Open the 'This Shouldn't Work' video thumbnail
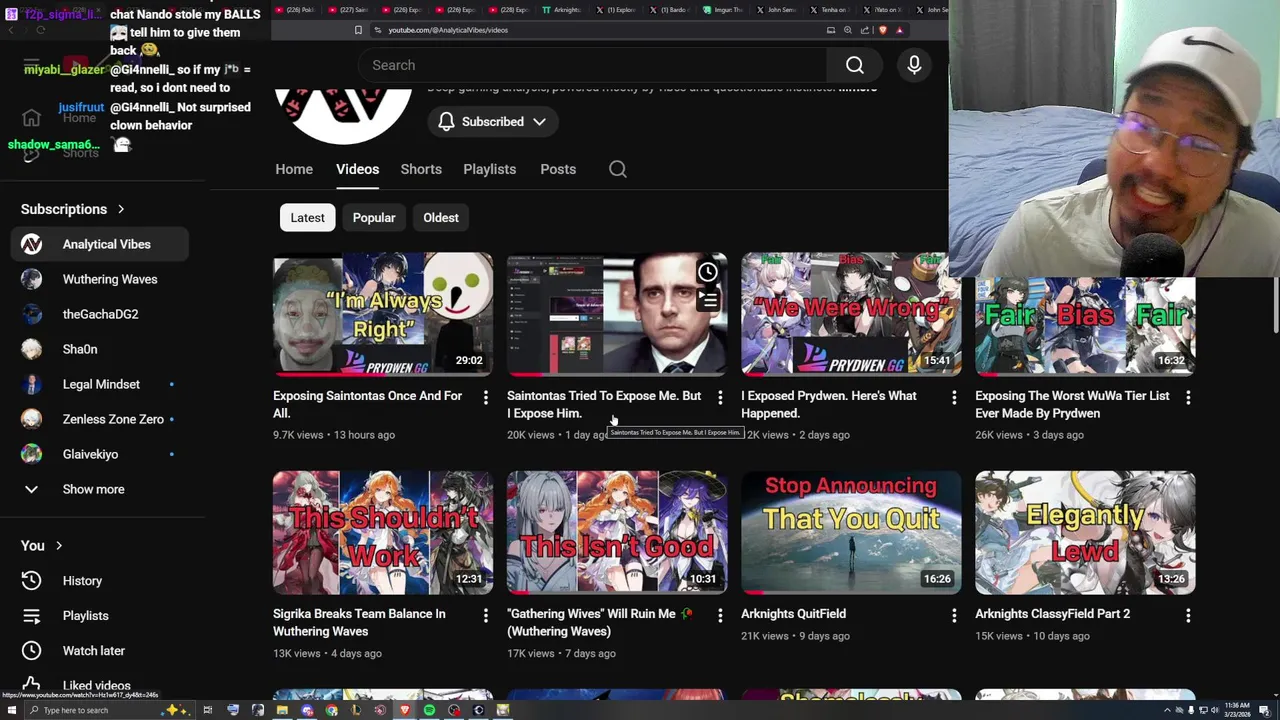 coord(383,532)
